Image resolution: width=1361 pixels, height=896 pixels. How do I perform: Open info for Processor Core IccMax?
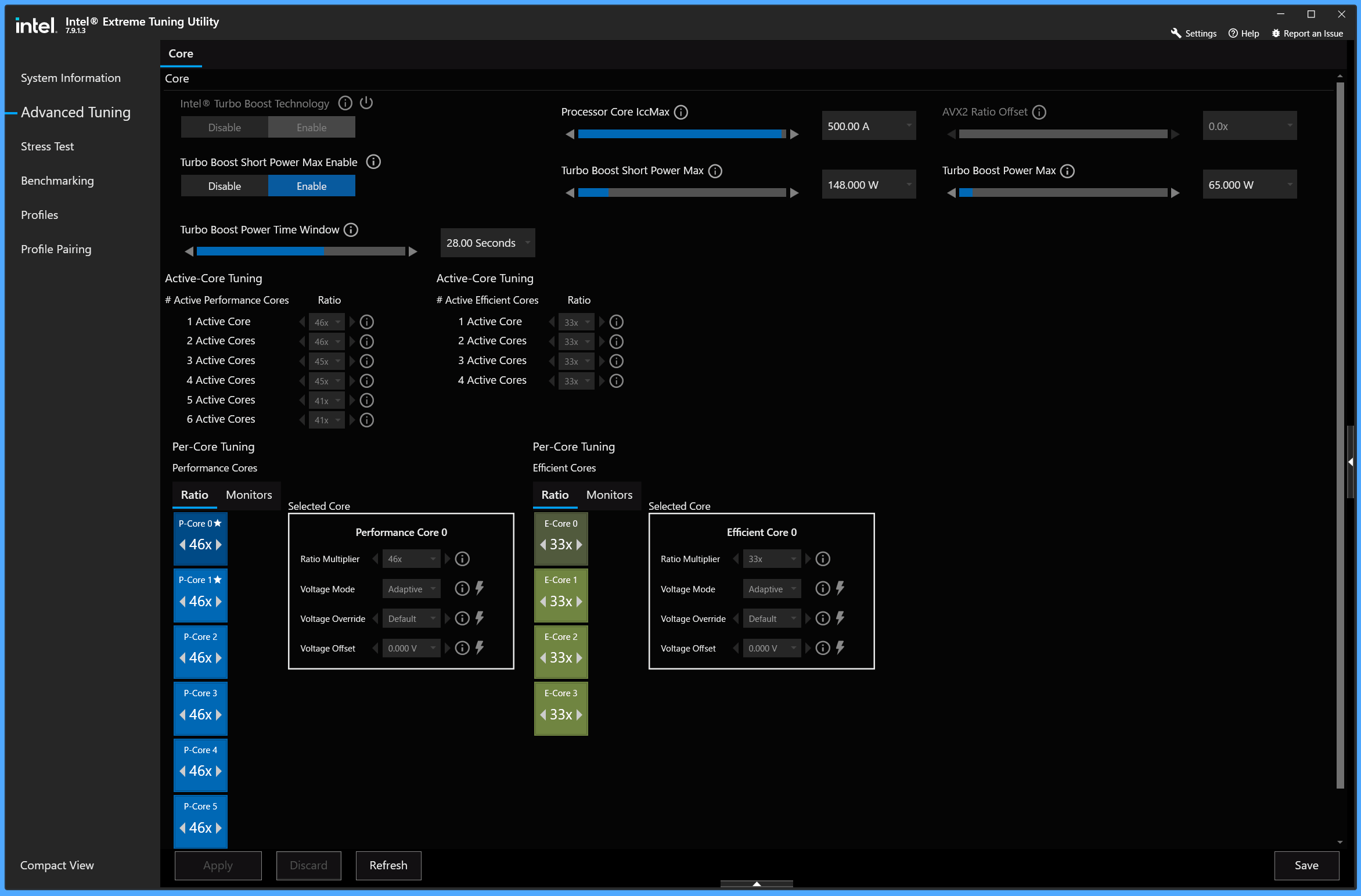pos(681,112)
